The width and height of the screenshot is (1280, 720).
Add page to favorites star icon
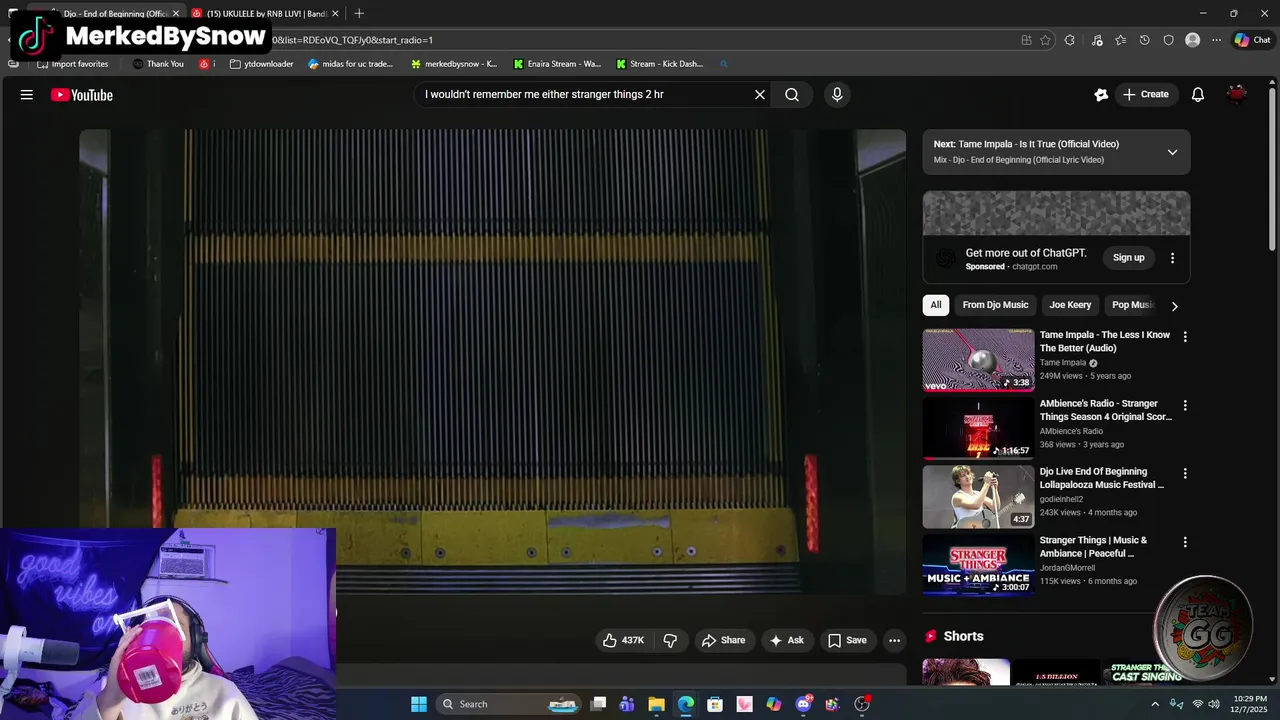pyautogui.click(x=1045, y=40)
